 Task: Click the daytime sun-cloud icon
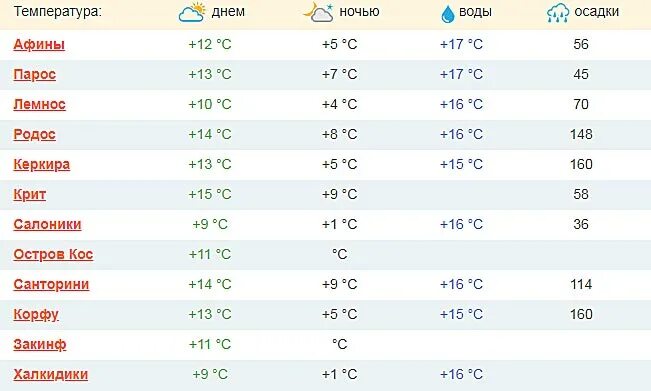[192, 12]
